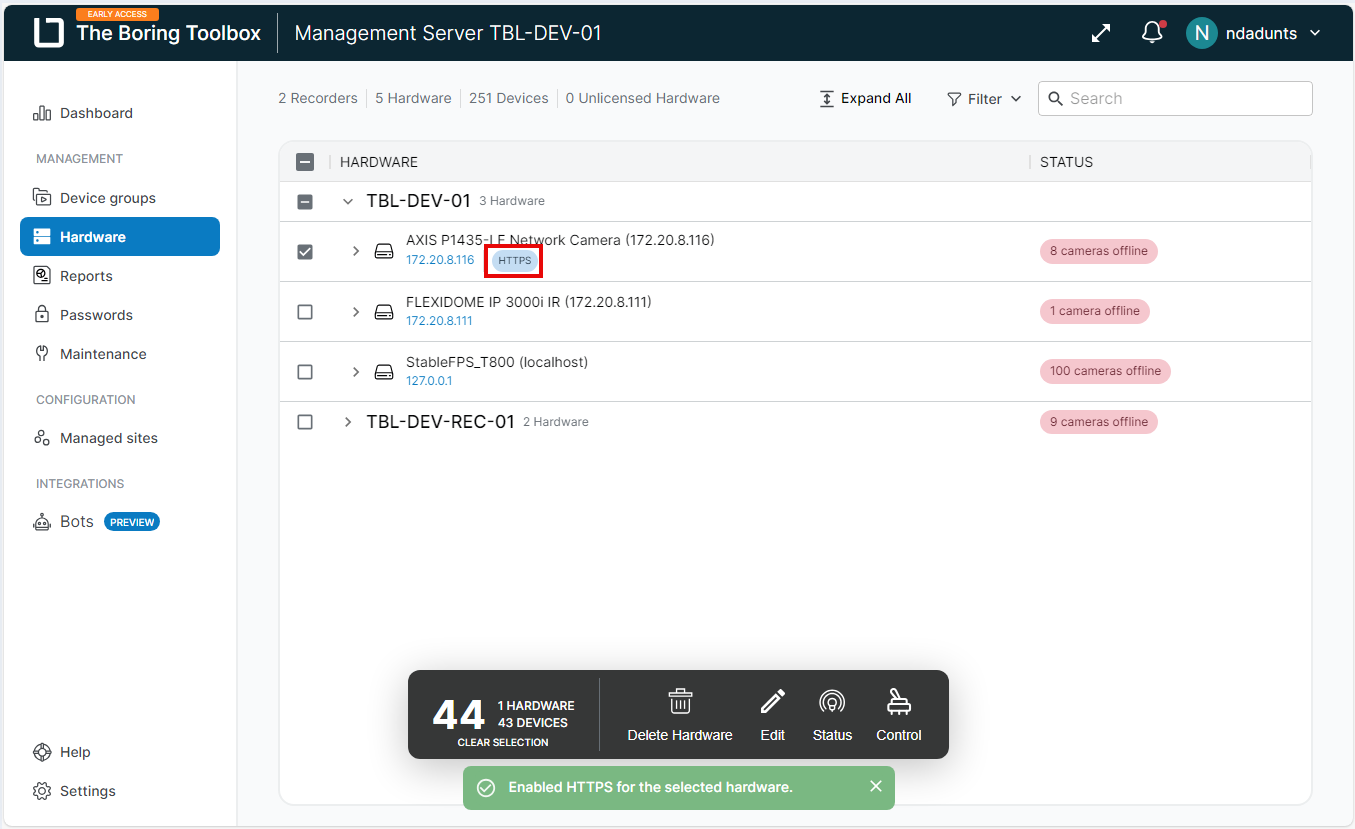Click The Boring Toolbox logo icon
1355x829 pixels.
click(48, 33)
